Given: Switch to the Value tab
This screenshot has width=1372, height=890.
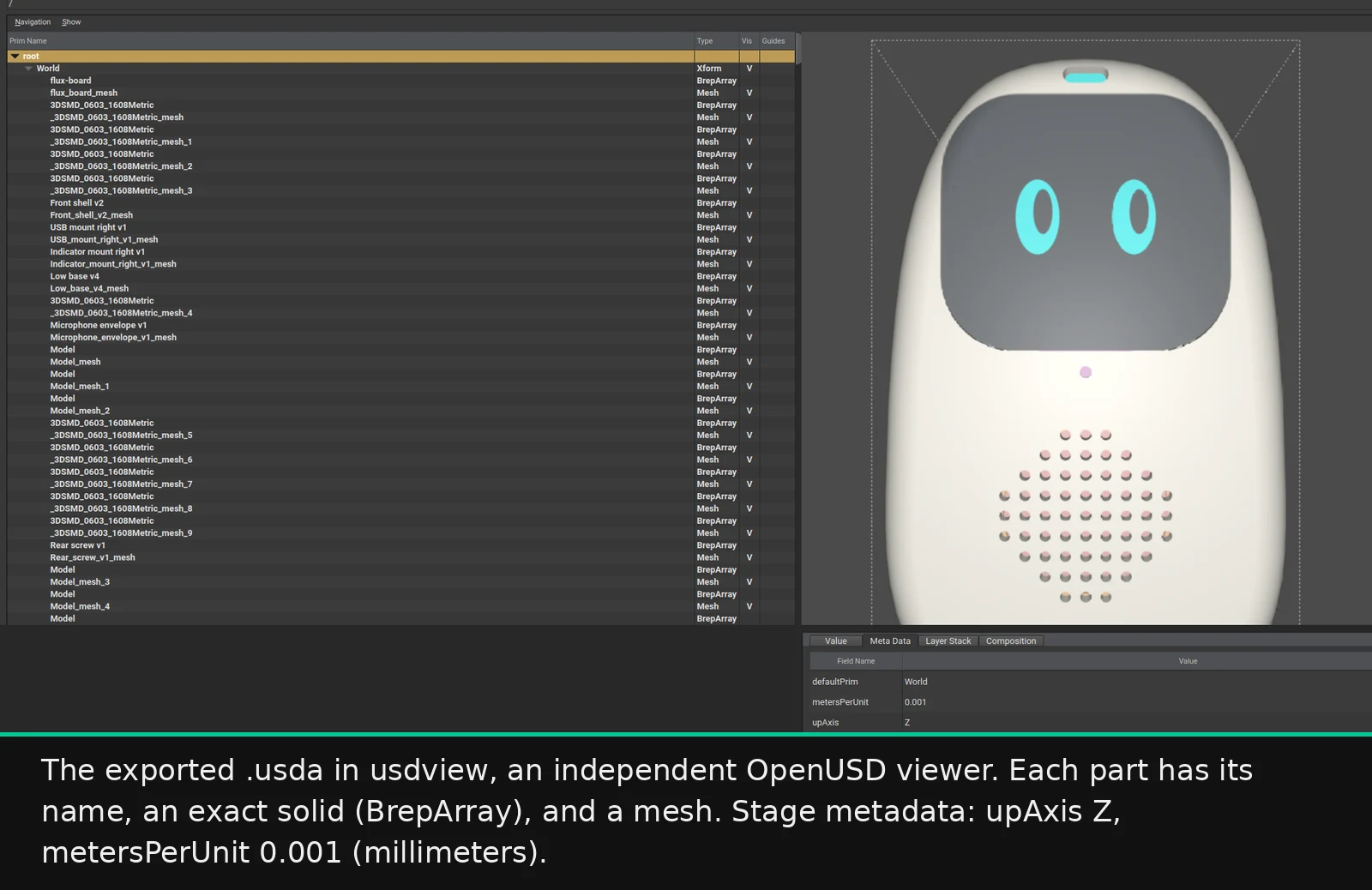Looking at the screenshot, I should pyautogui.click(x=836, y=641).
